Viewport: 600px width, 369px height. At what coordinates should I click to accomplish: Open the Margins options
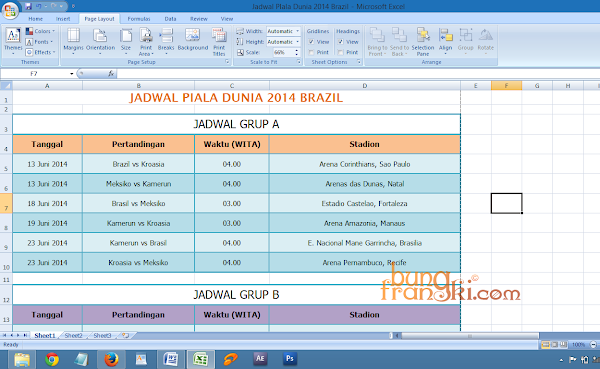pyautogui.click(x=73, y=41)
